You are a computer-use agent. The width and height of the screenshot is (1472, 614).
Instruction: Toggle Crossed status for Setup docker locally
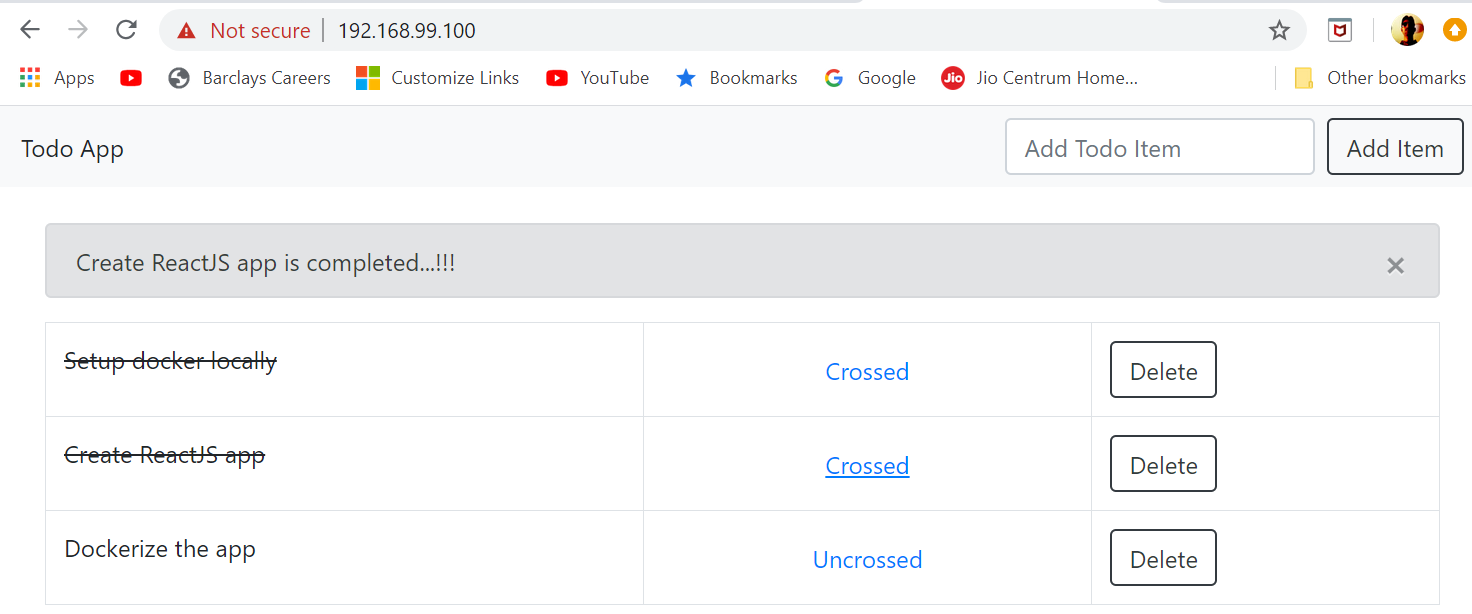coord(867,372)
